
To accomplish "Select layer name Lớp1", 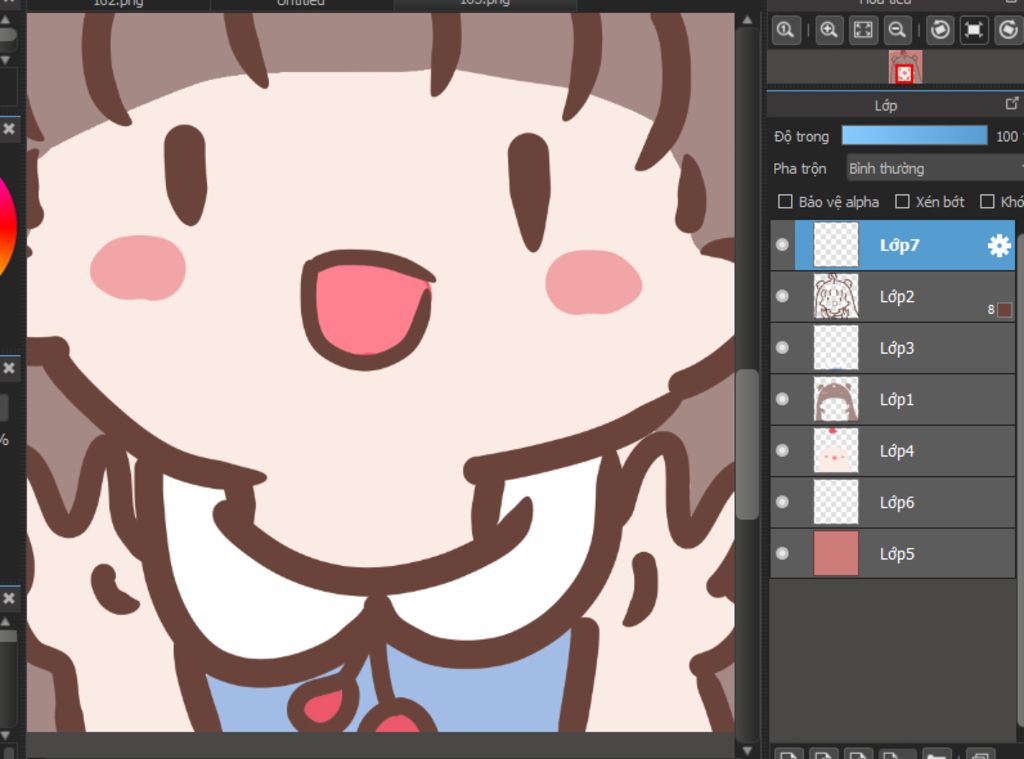I will 897,399.
